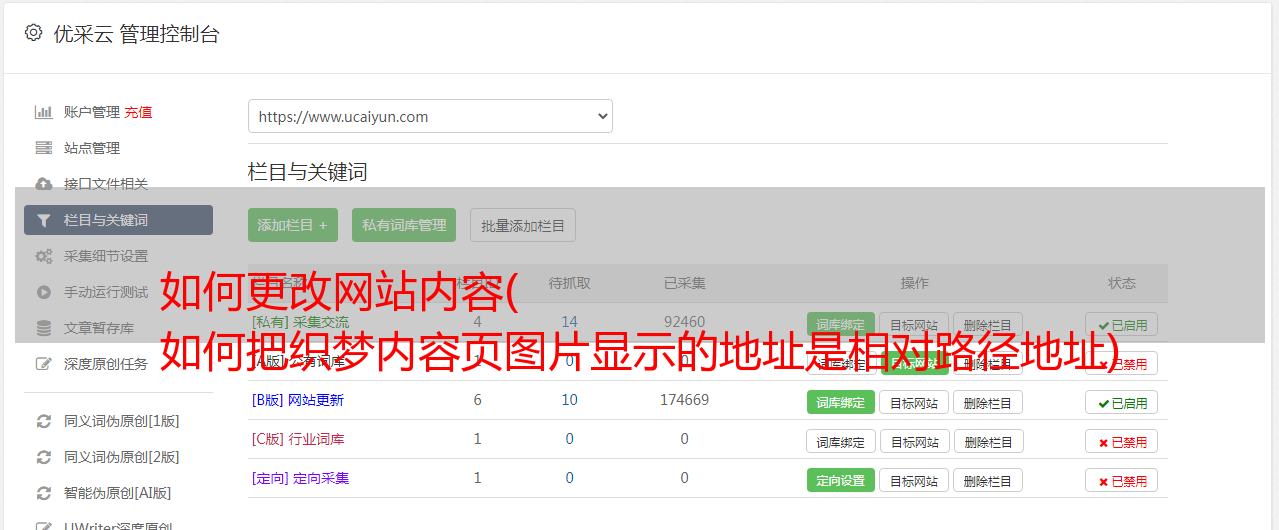The image size is (1279, 530).
Task: Click 目标网站 in the 采集交流 row
Action: tap(914, 325)
